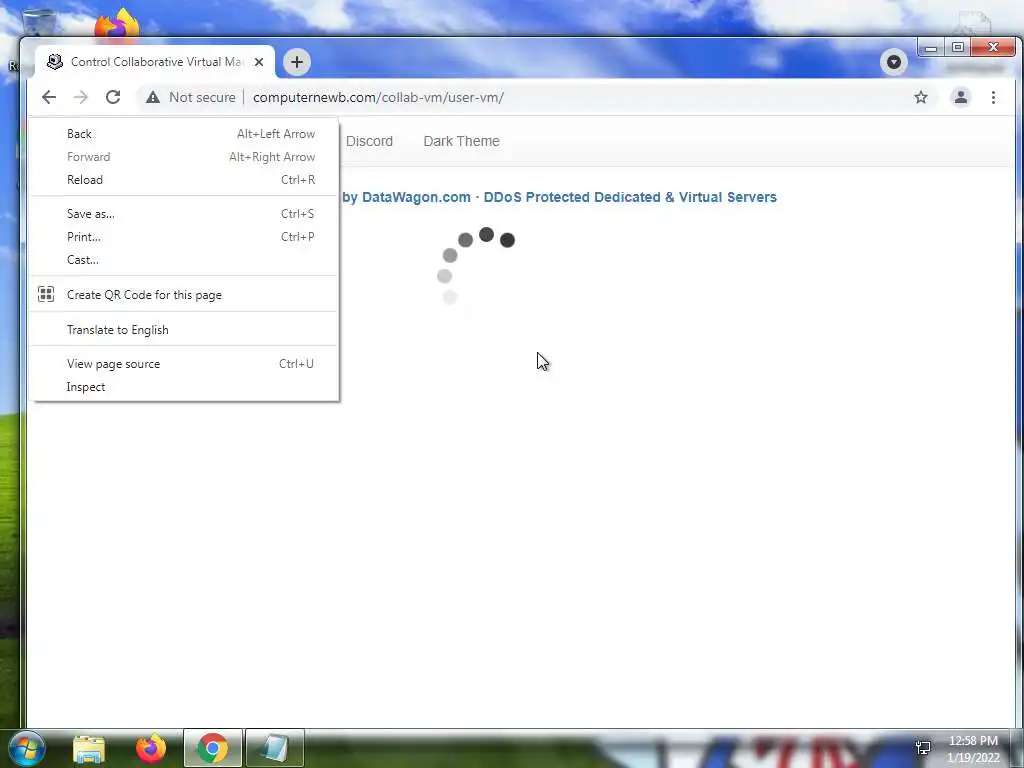Image resolution: width=1024 pixels, height=768 pixels.
Task: Choose Save as... from context menu
Action: pos(184,214)
